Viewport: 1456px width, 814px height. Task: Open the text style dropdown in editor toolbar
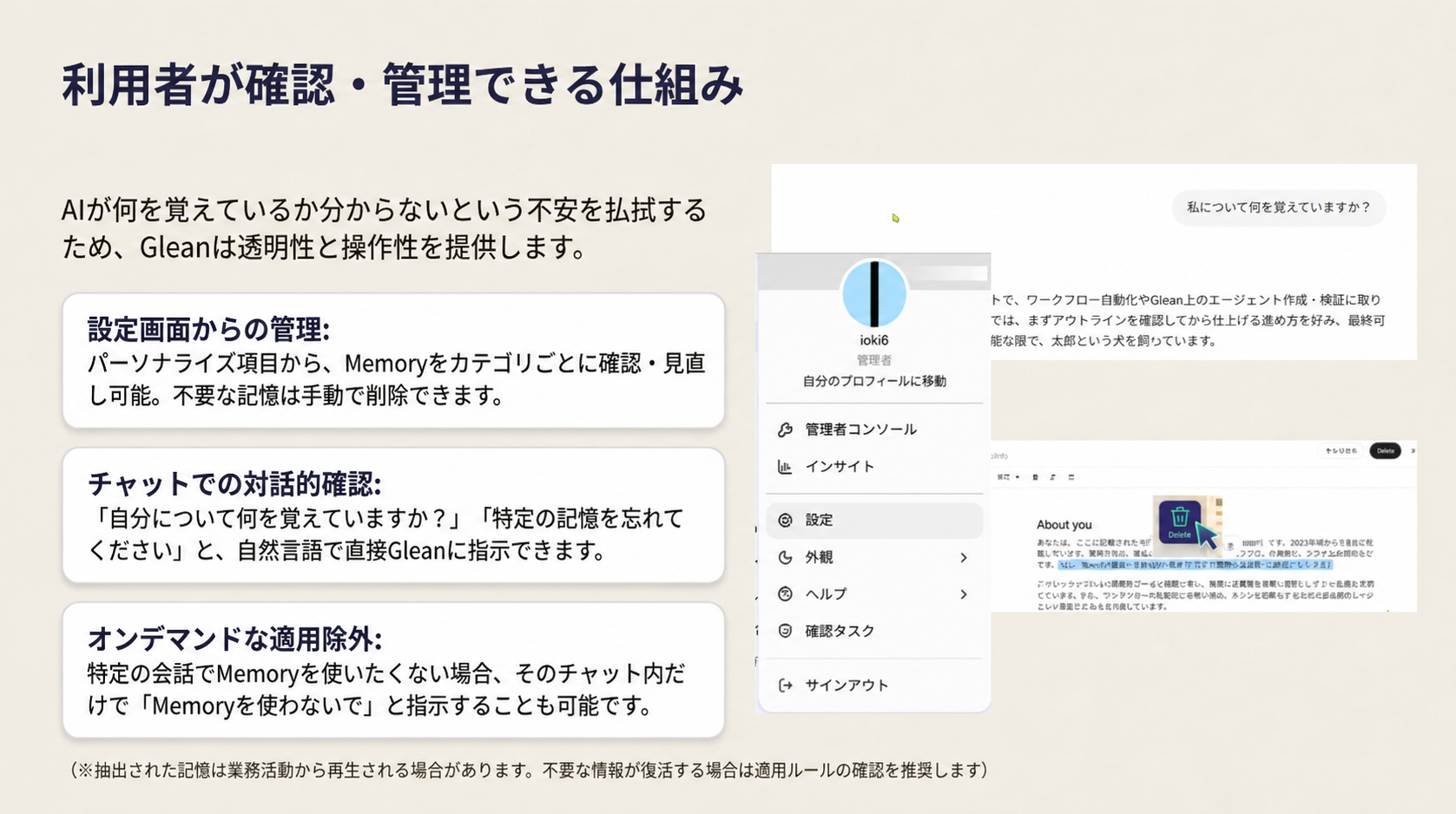tap(1008, 477)
